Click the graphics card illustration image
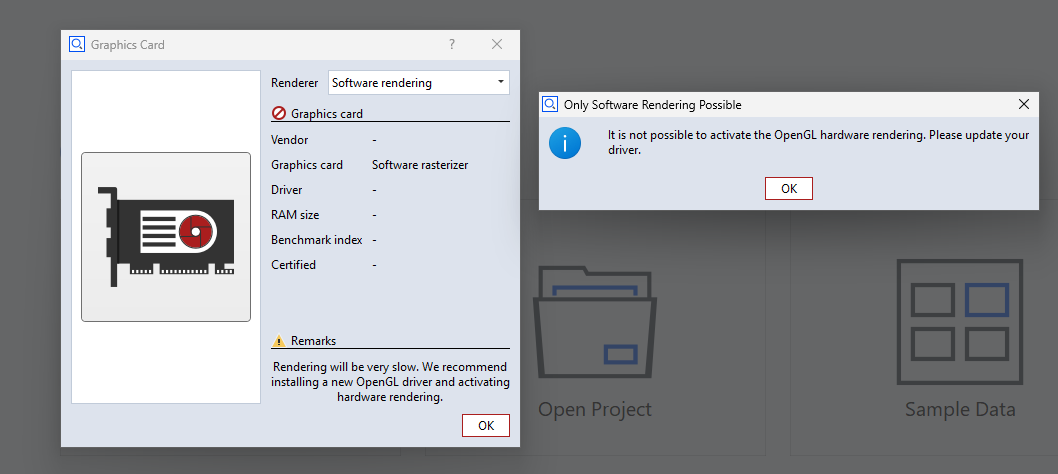The image size is (1058, 474). tap(166, 237)
